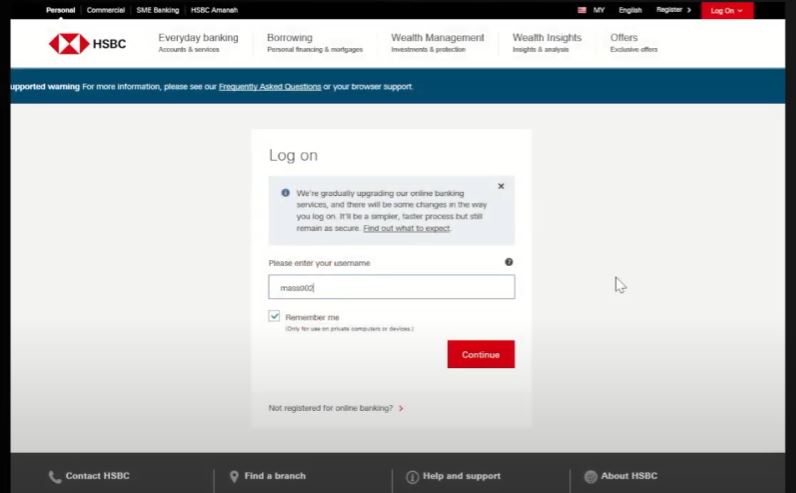The width and height of the screenshot is (796, 493).
Task: Open the Wealth Management menu
Action: 437,42
